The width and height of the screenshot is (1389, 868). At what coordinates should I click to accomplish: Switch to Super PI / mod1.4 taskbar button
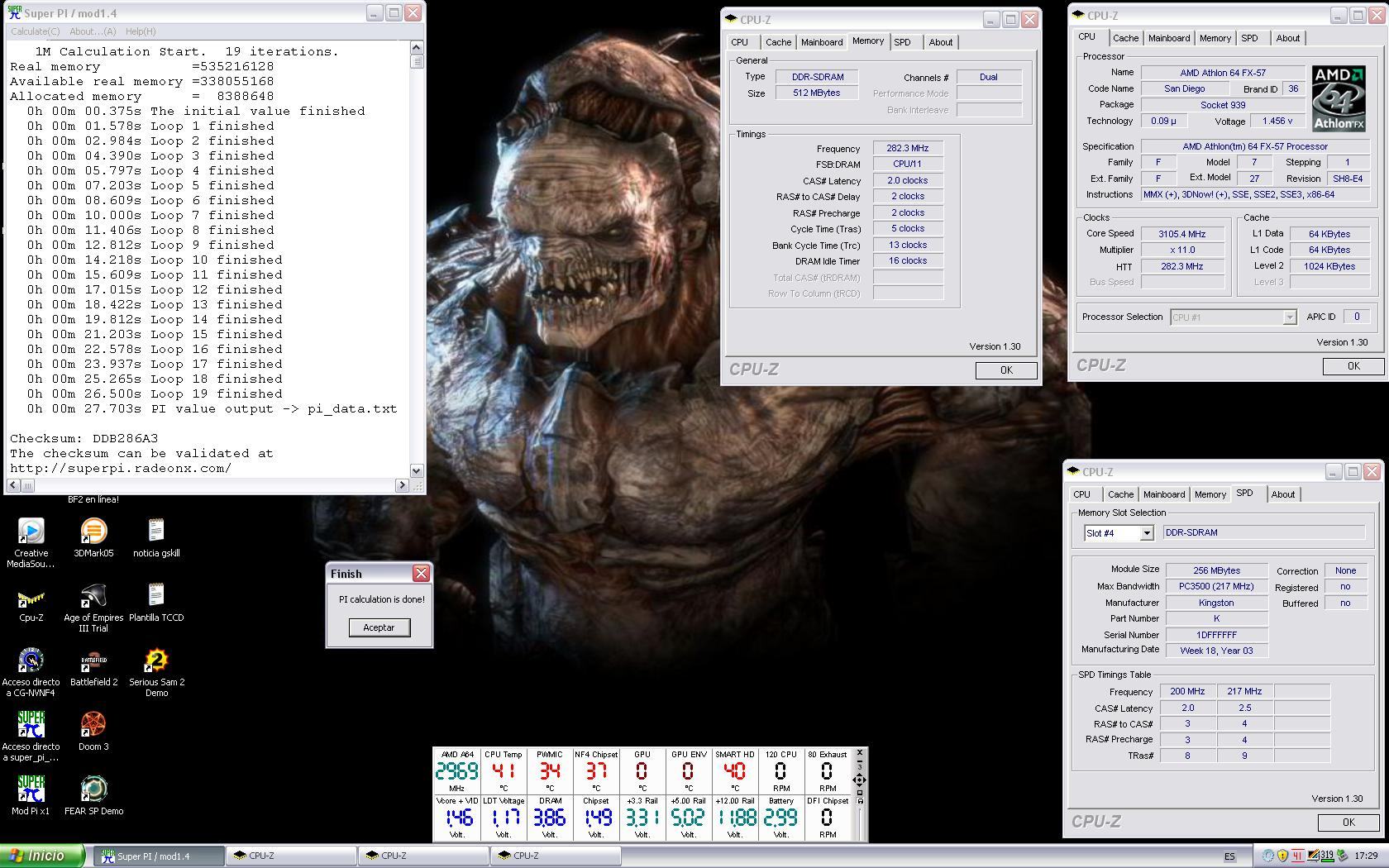tap(157, 856)
